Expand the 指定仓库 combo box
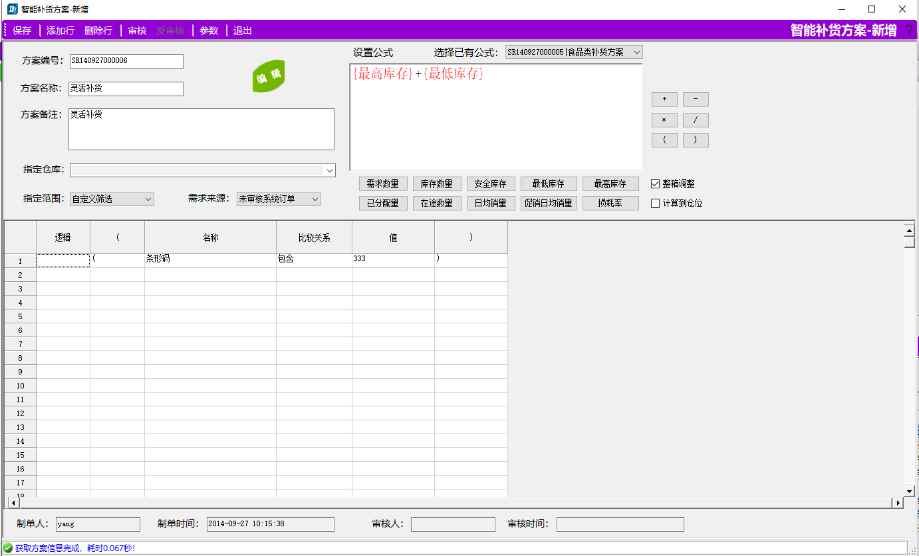 329,170
